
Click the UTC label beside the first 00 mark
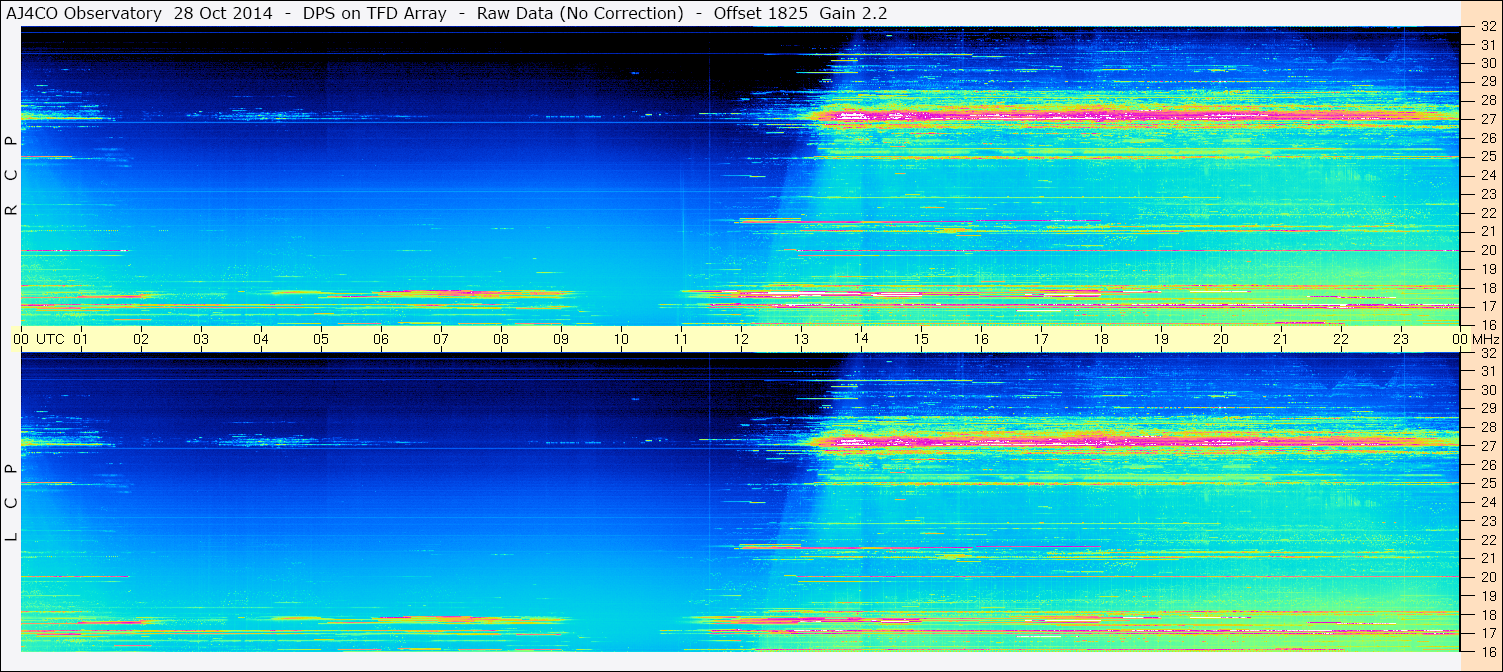pyautogui.click(x=51, y=339)
